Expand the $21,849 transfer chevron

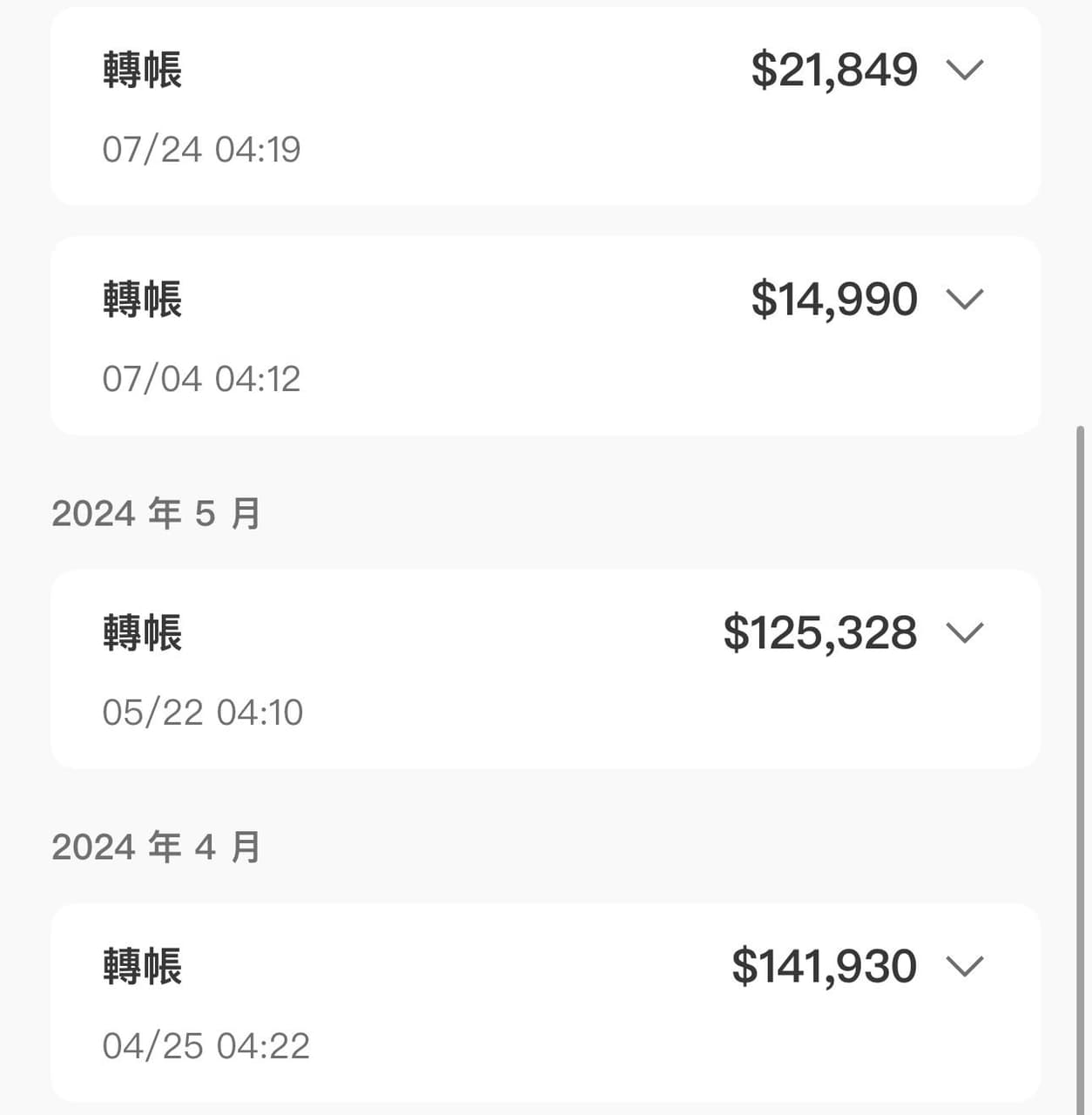[964, 70]
